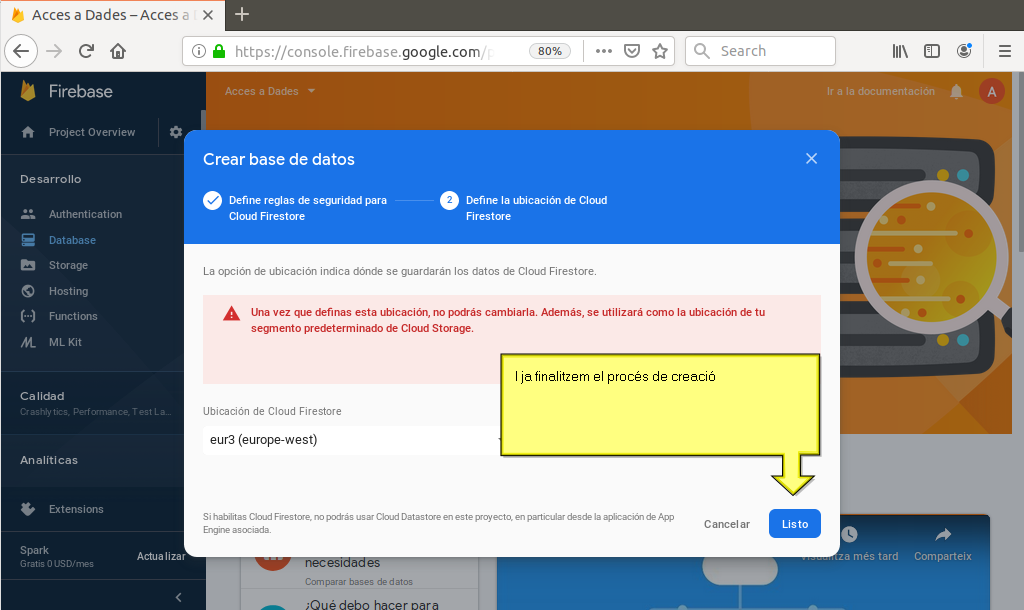Click the browser Search box

[x=760, y=51]
